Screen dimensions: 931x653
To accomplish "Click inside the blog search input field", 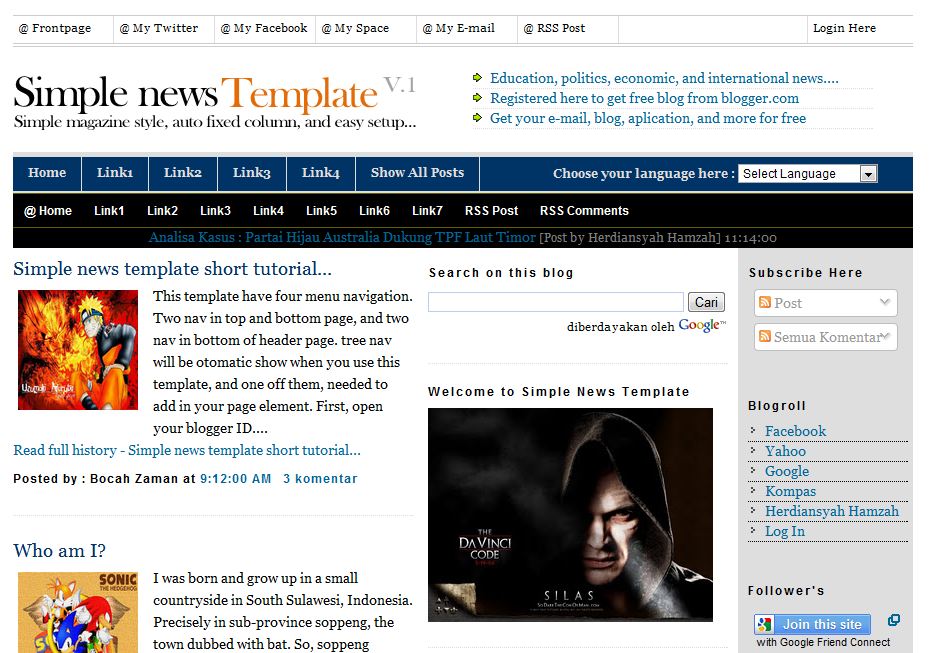I will (555, 301).
